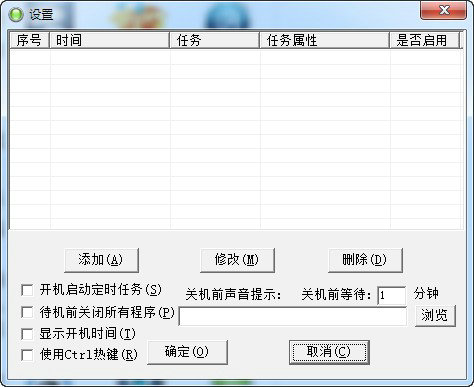Viewport: 474px width, 387px height.
Task: Click the 关机前声音提示 file path field
Action: coord(293,316)
